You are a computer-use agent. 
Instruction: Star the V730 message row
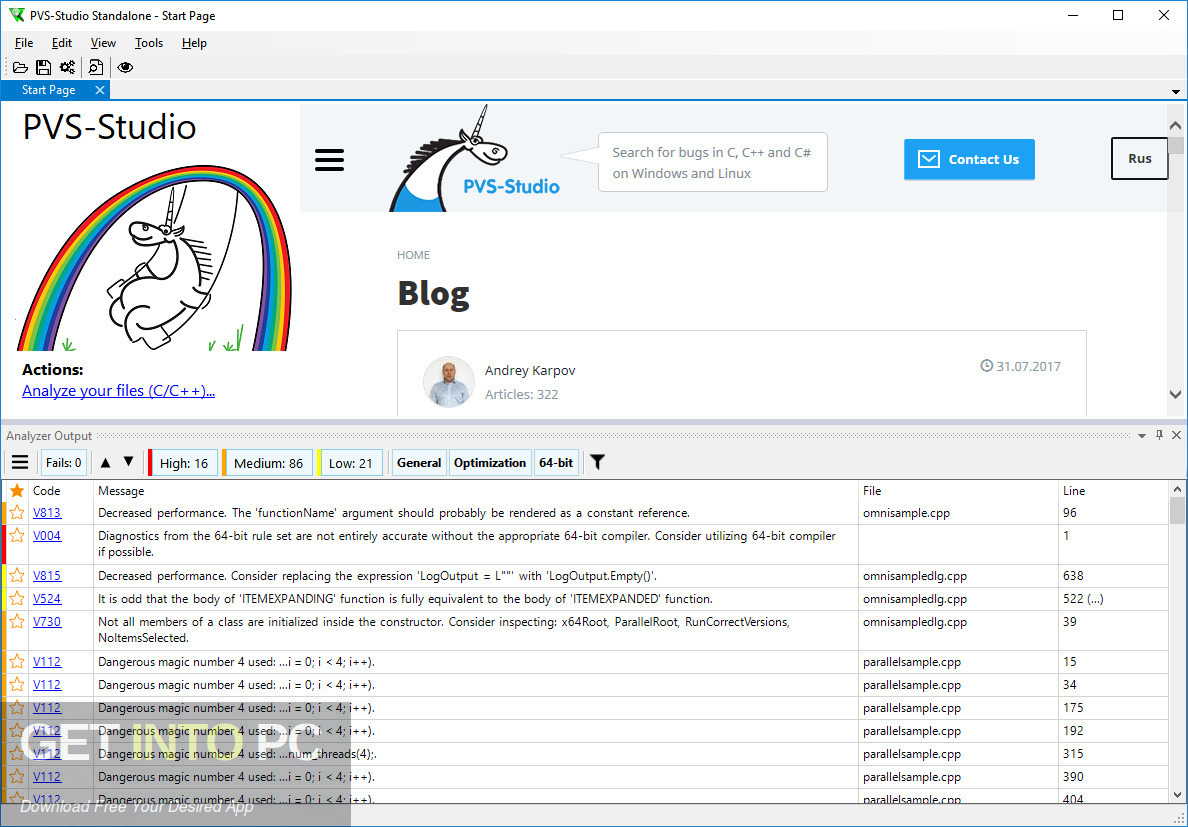(x=17, y=622)
